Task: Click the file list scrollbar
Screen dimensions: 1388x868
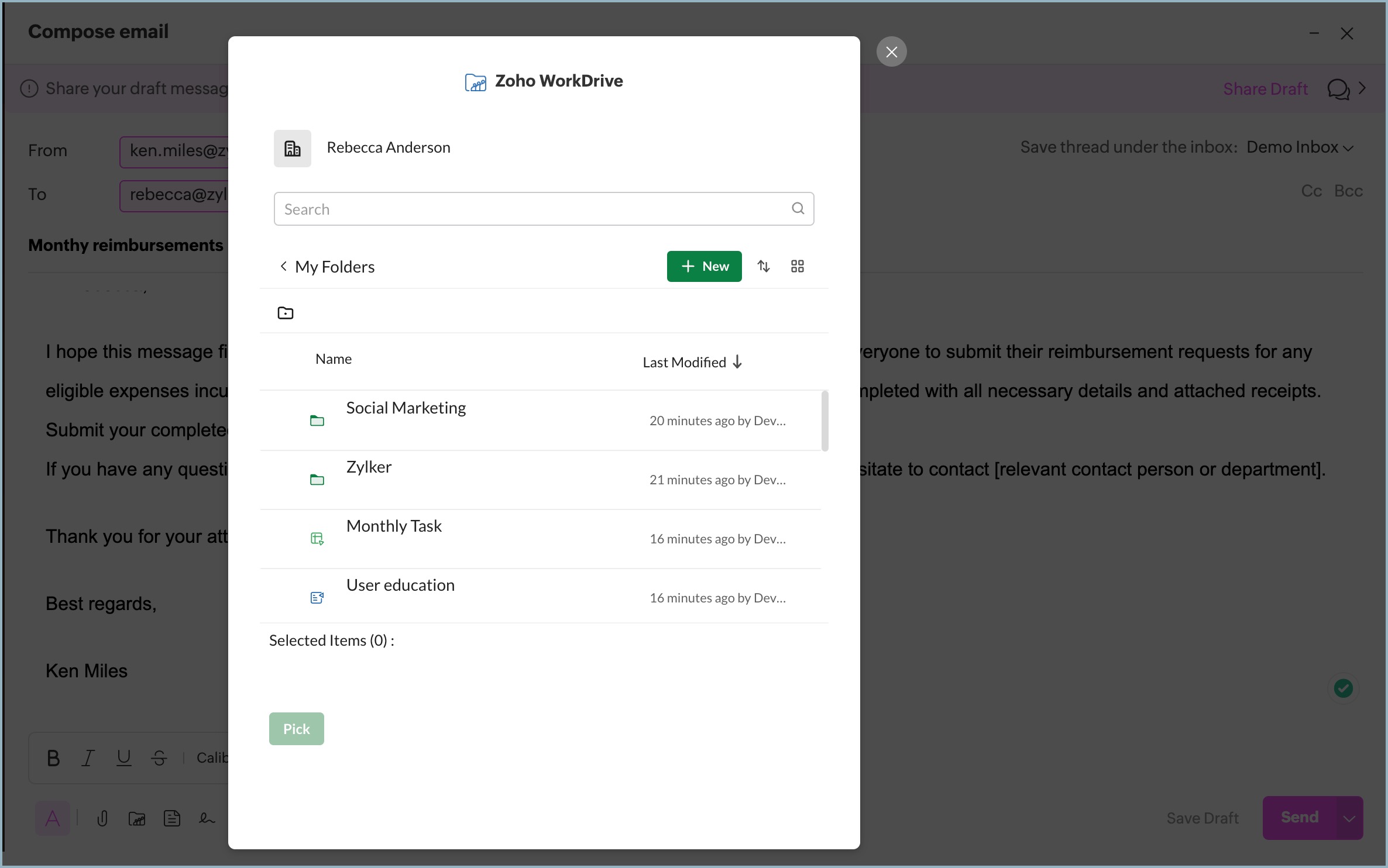Action: (824, 421)
